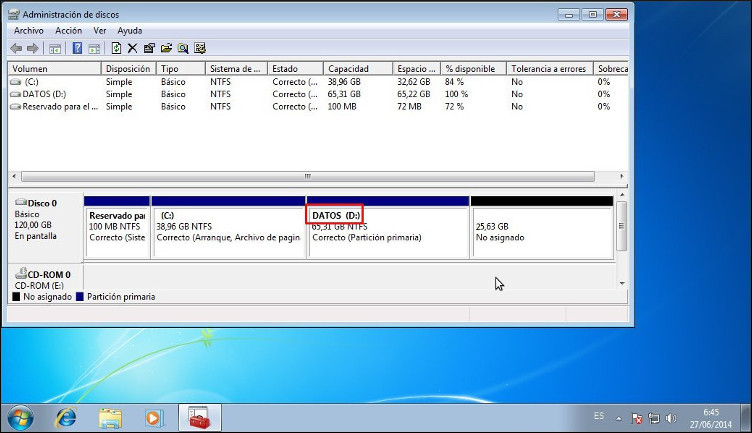Select the (C:) 38,96 GB partition block

click(228, 227)
